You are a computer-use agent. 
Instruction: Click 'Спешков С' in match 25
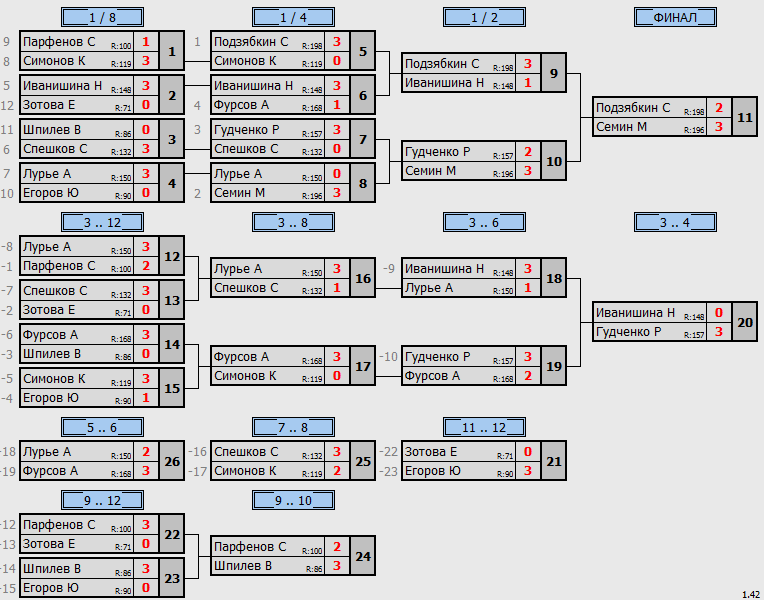point(246,452)
